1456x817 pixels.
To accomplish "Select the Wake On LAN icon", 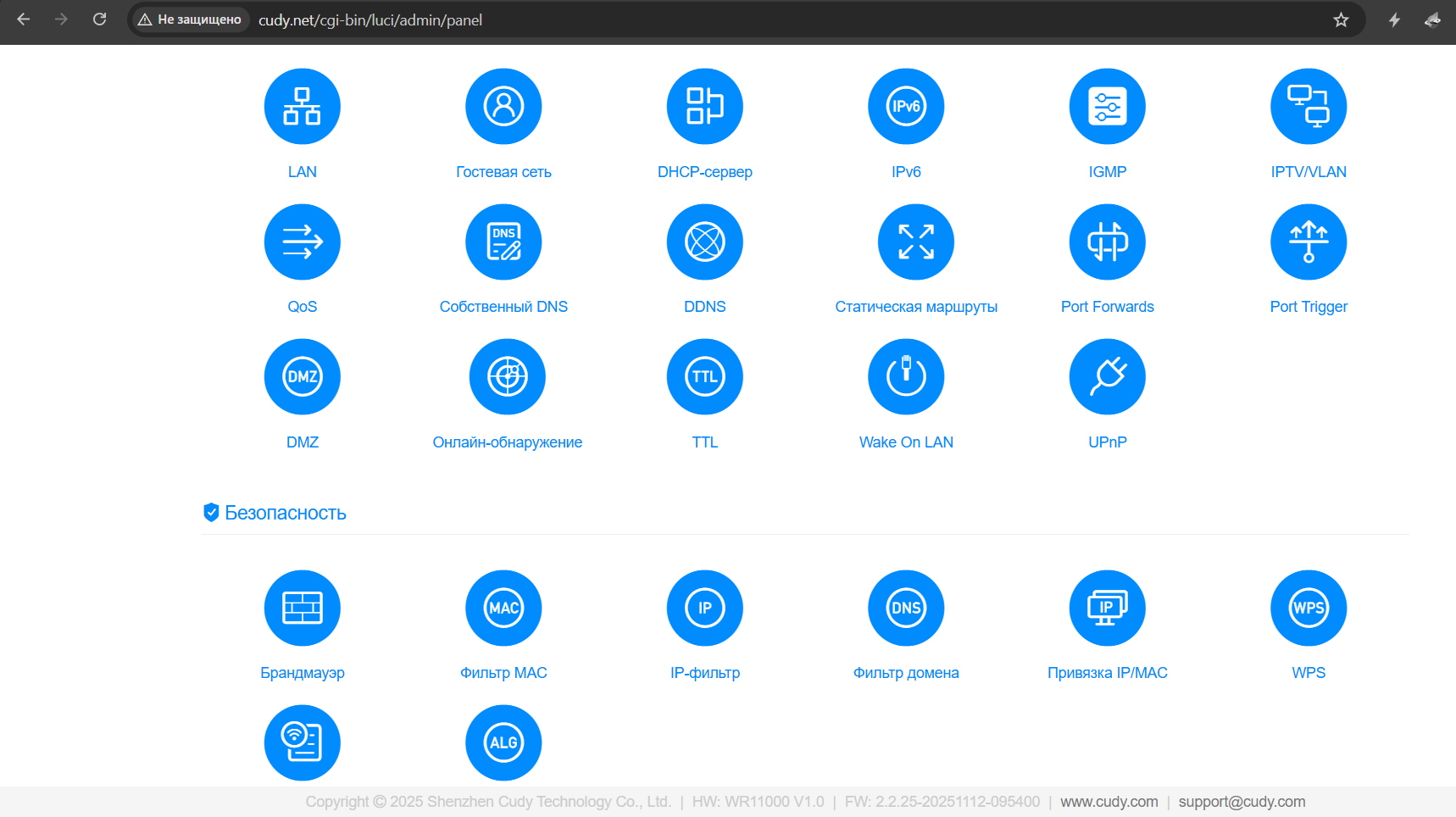I will point(906,377).
